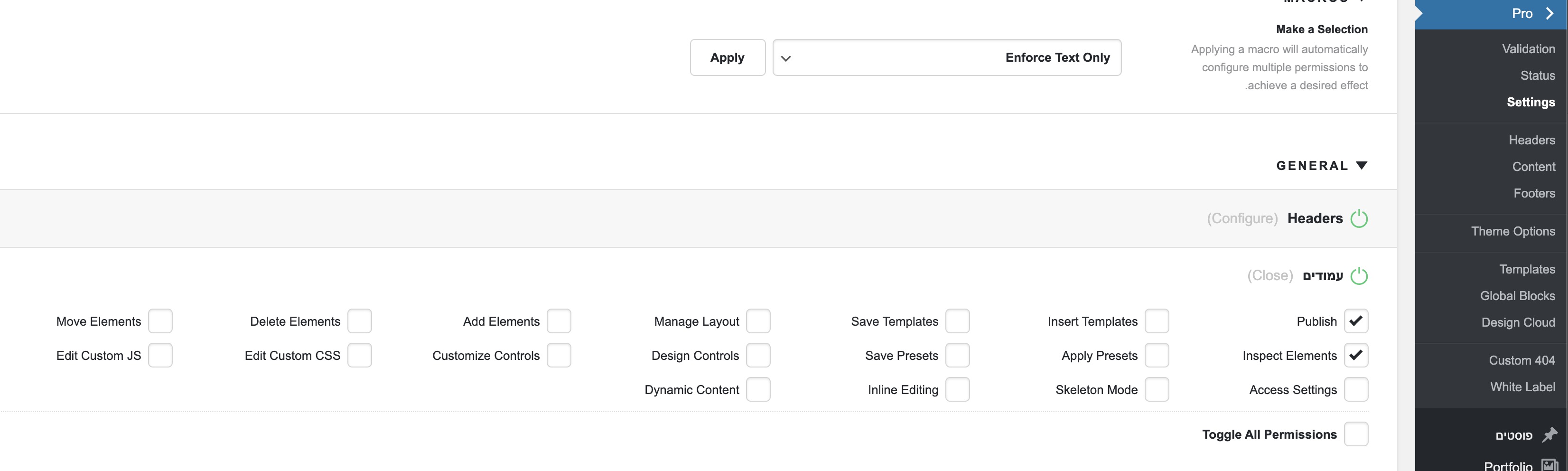Image resolution: width=1568 pixels, height=471 pixels.
Task: Enable the Manage Layout checkbox
Action: [758, 321]
